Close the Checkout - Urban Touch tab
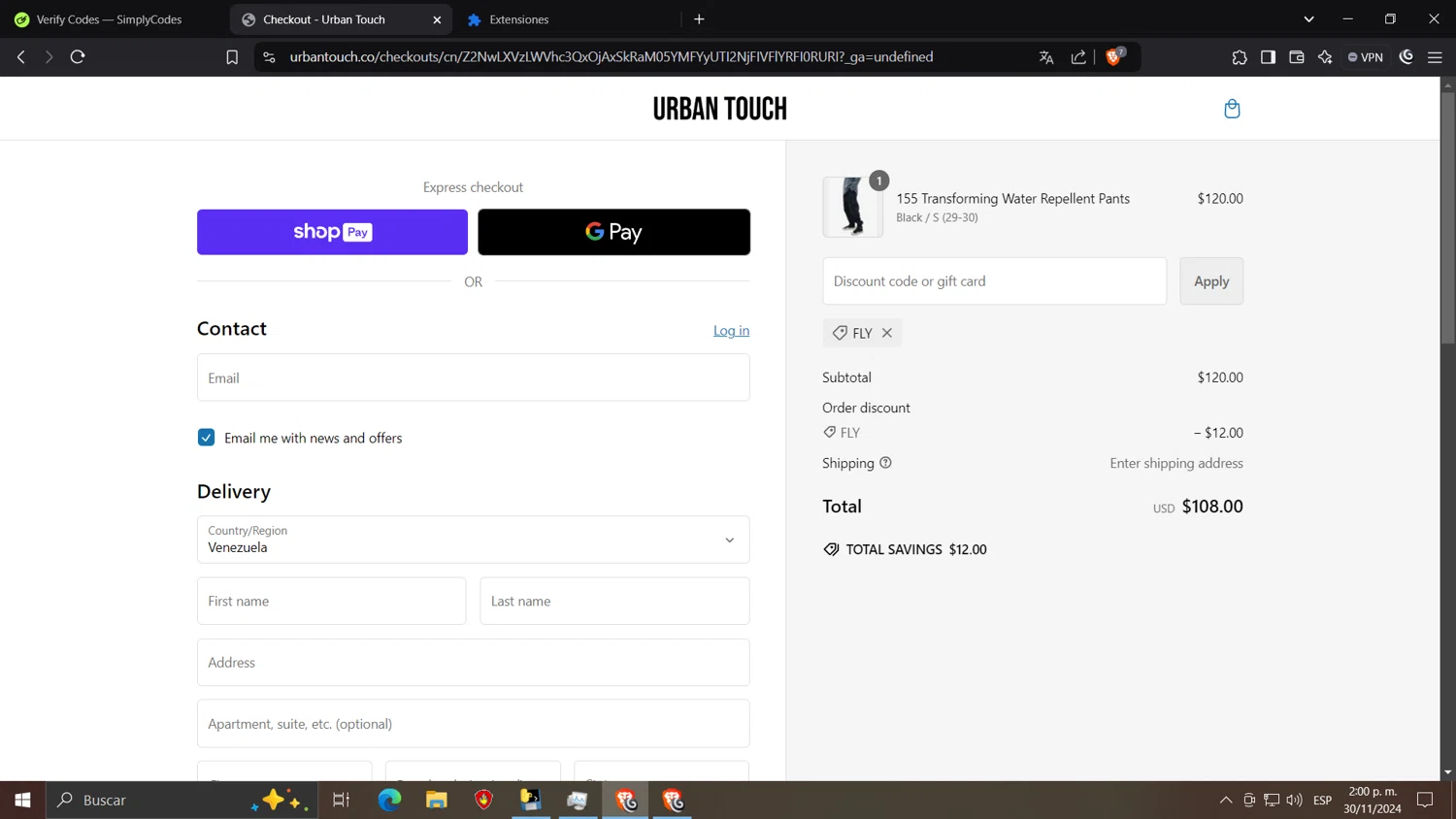 (437, 19)
